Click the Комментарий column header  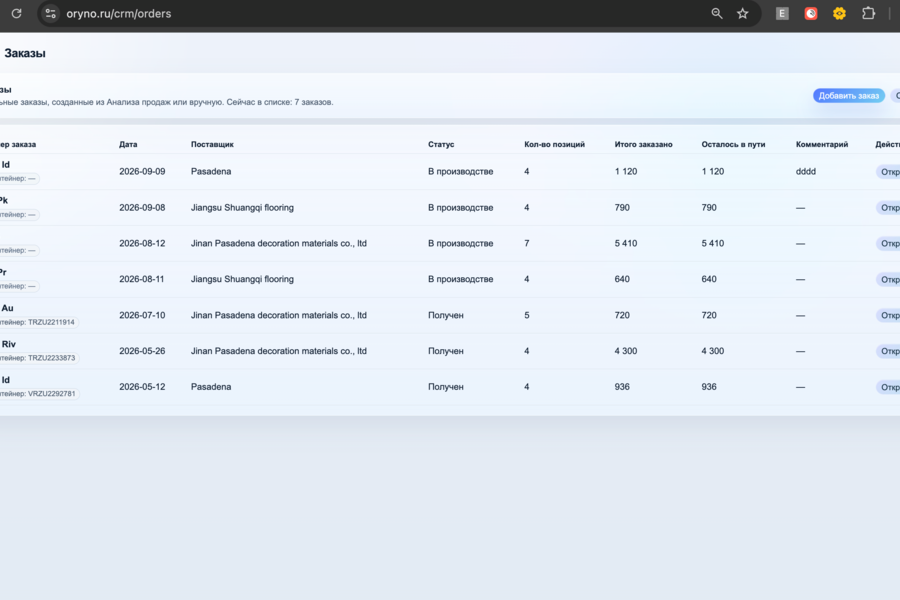pyautogui.click(x=822, y=144)
